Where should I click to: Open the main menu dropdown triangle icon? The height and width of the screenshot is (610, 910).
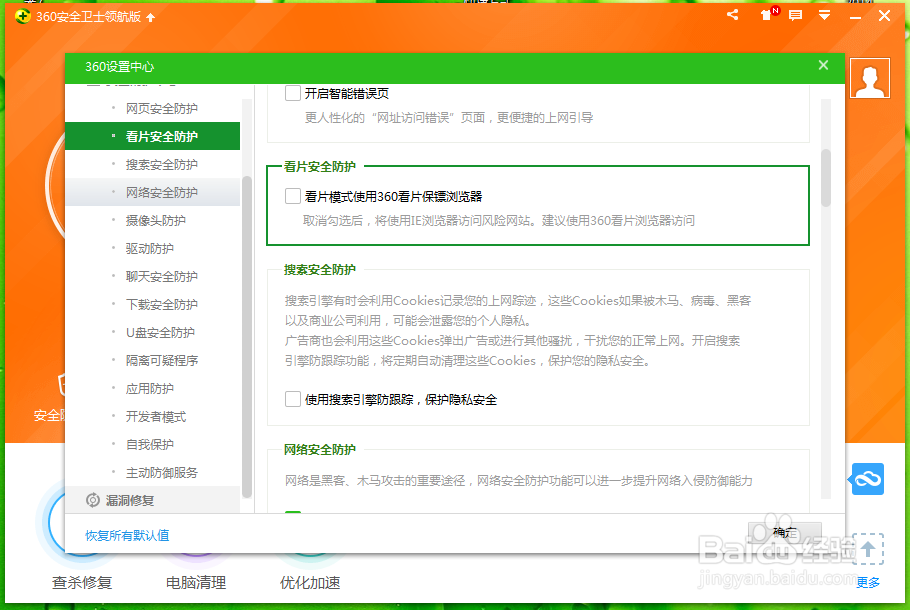pyautogui.click(x=824, y=15)
